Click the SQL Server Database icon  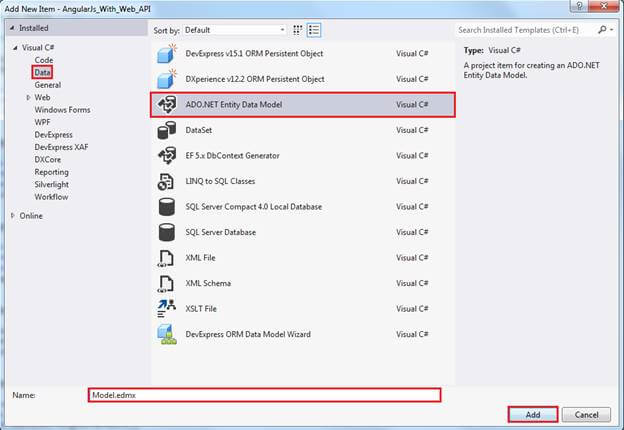pyautogui.click(x=167, y=232)
